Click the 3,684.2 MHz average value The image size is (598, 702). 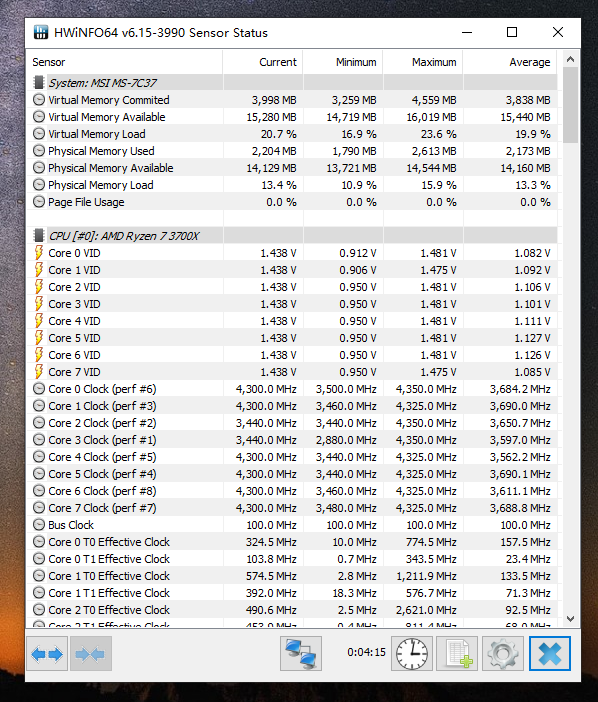pos(520,389)
